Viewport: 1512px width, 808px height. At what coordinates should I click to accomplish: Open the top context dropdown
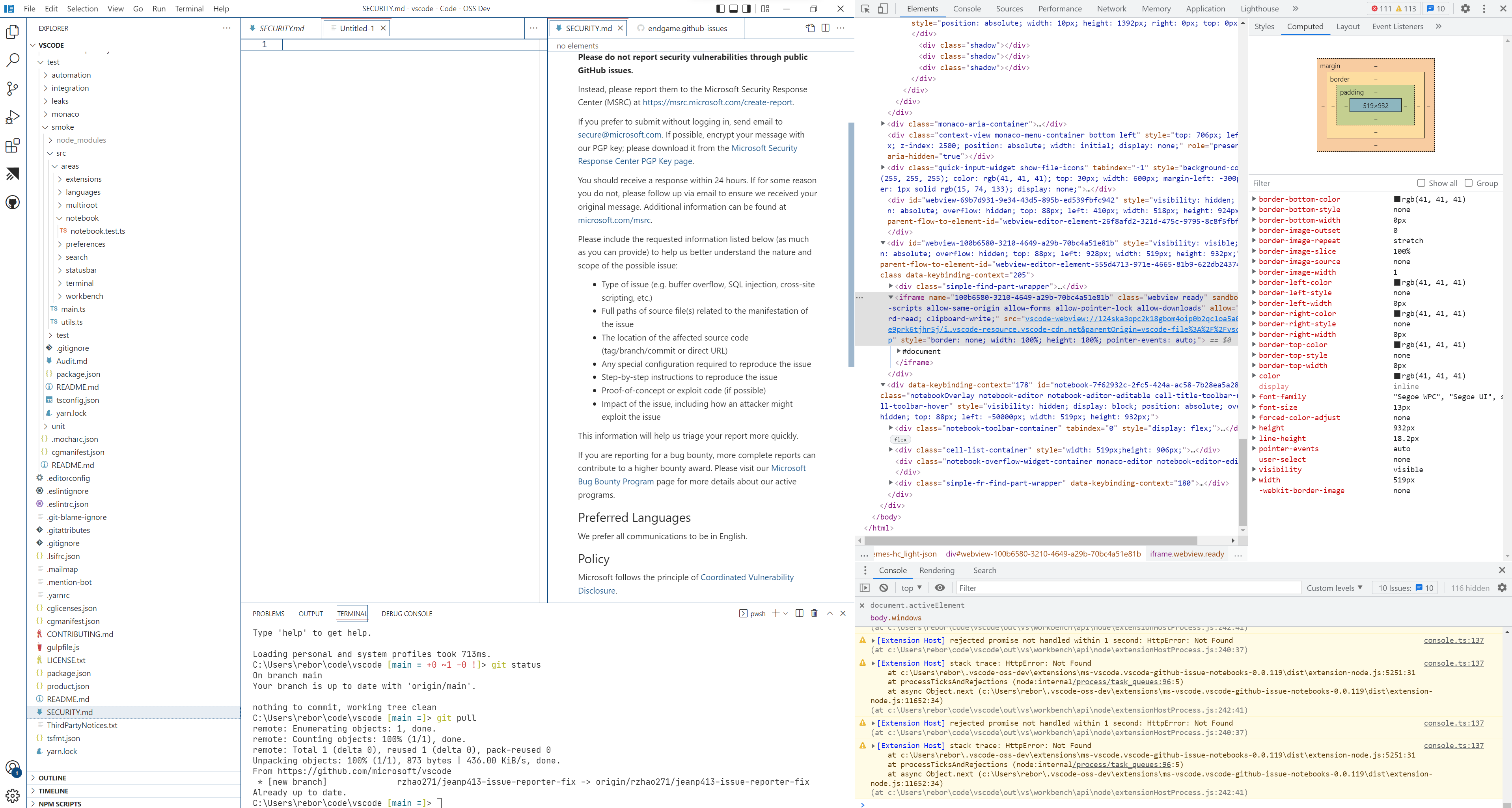[911, 588]
